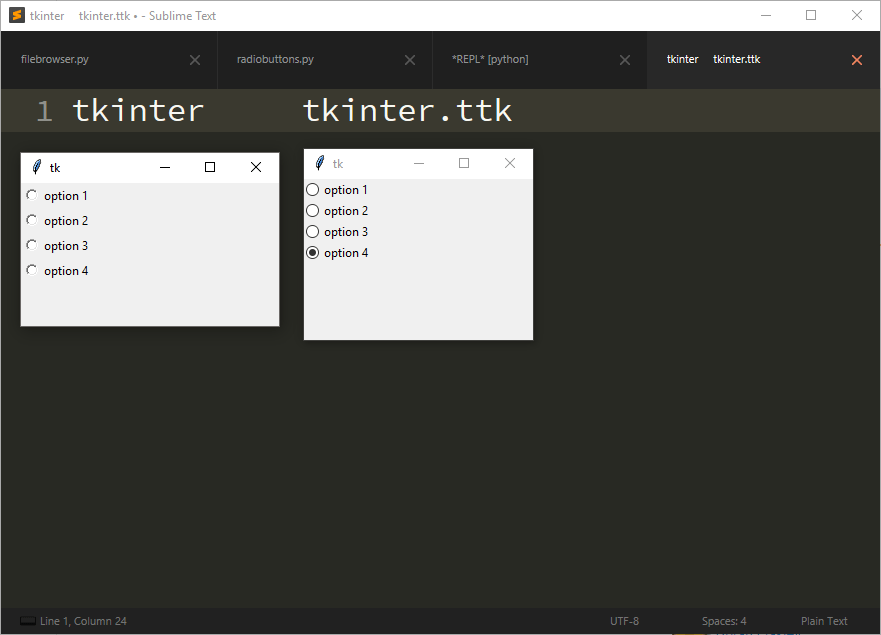
Task: Select option 2 in the left tk window
Action: point(31,220)
